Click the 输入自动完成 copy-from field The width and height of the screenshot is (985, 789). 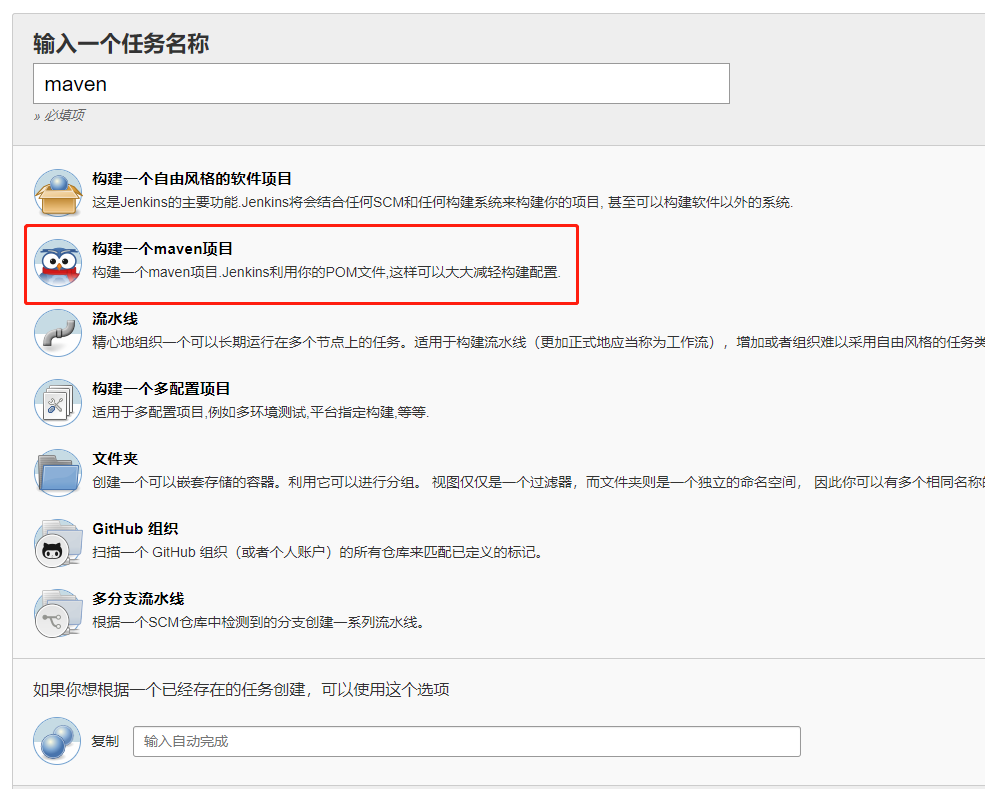coord(467,741)
